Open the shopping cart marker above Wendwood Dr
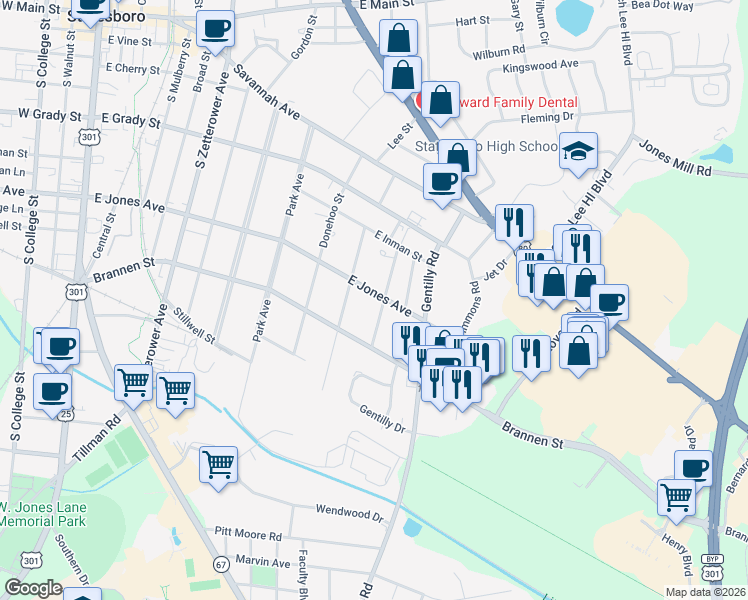This screenshot has height=600, width=748. pos(218,466)
